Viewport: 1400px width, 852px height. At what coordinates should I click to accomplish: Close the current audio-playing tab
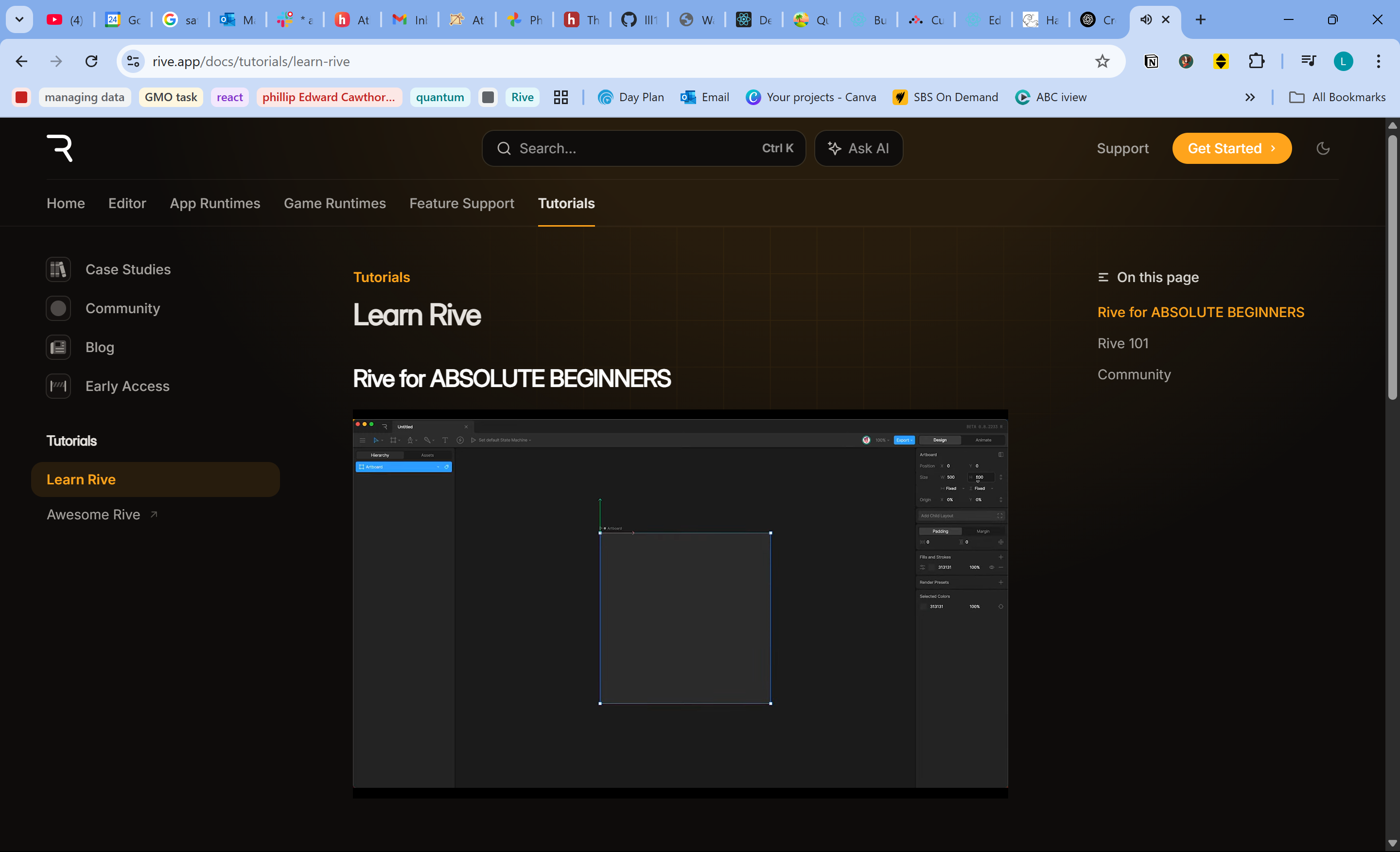[x=1165, y=20]
